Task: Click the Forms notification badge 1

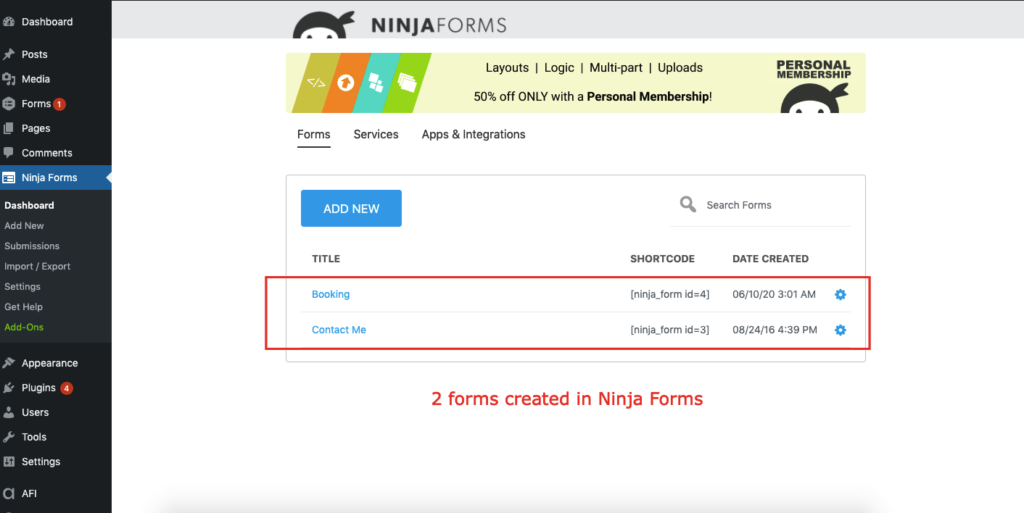Action: pos(59,104)
